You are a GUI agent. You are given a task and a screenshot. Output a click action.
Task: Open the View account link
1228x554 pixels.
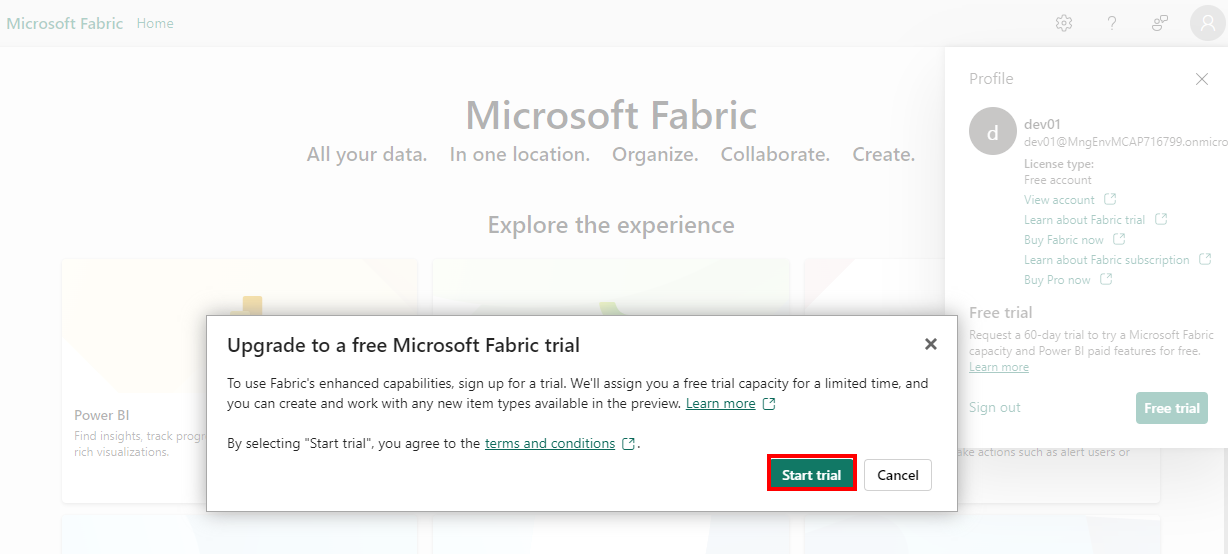click(x=1059, y=200)
